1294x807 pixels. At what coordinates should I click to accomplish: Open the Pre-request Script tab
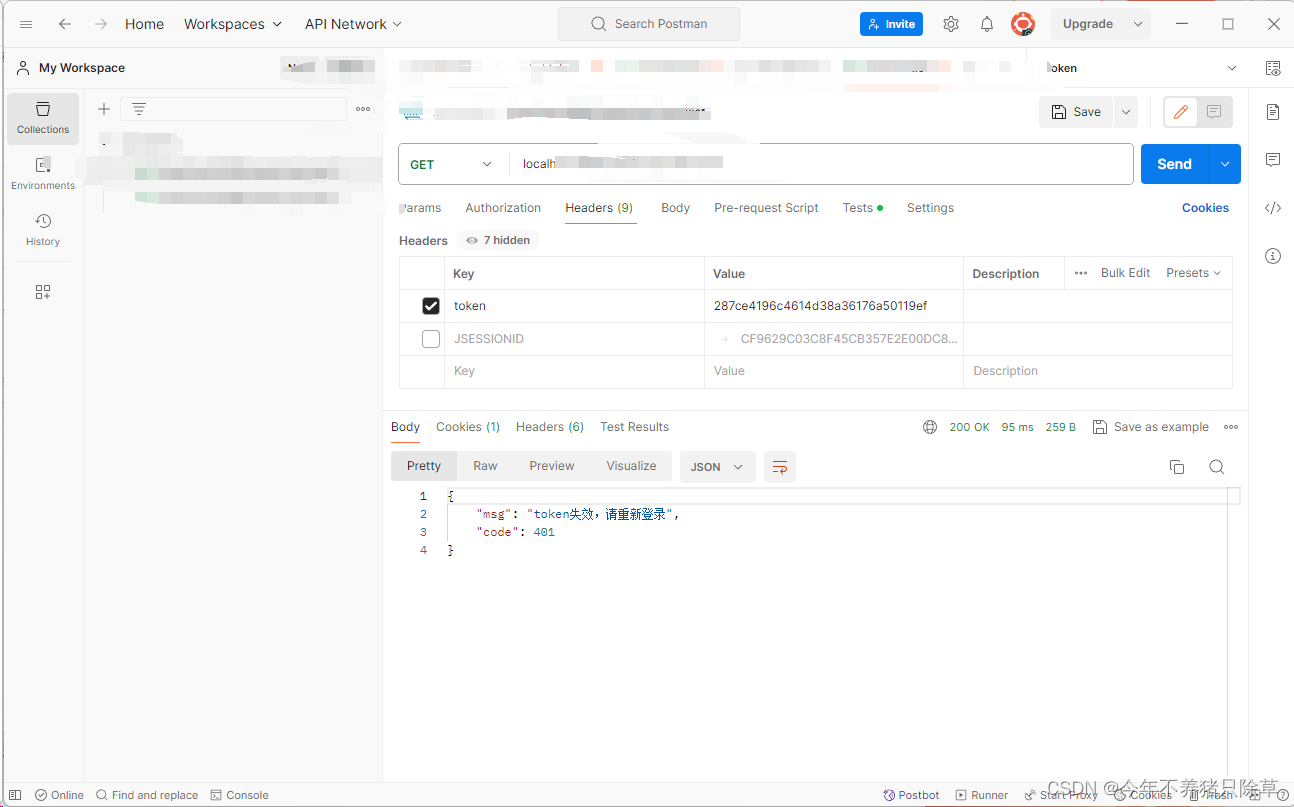point(766,208)
